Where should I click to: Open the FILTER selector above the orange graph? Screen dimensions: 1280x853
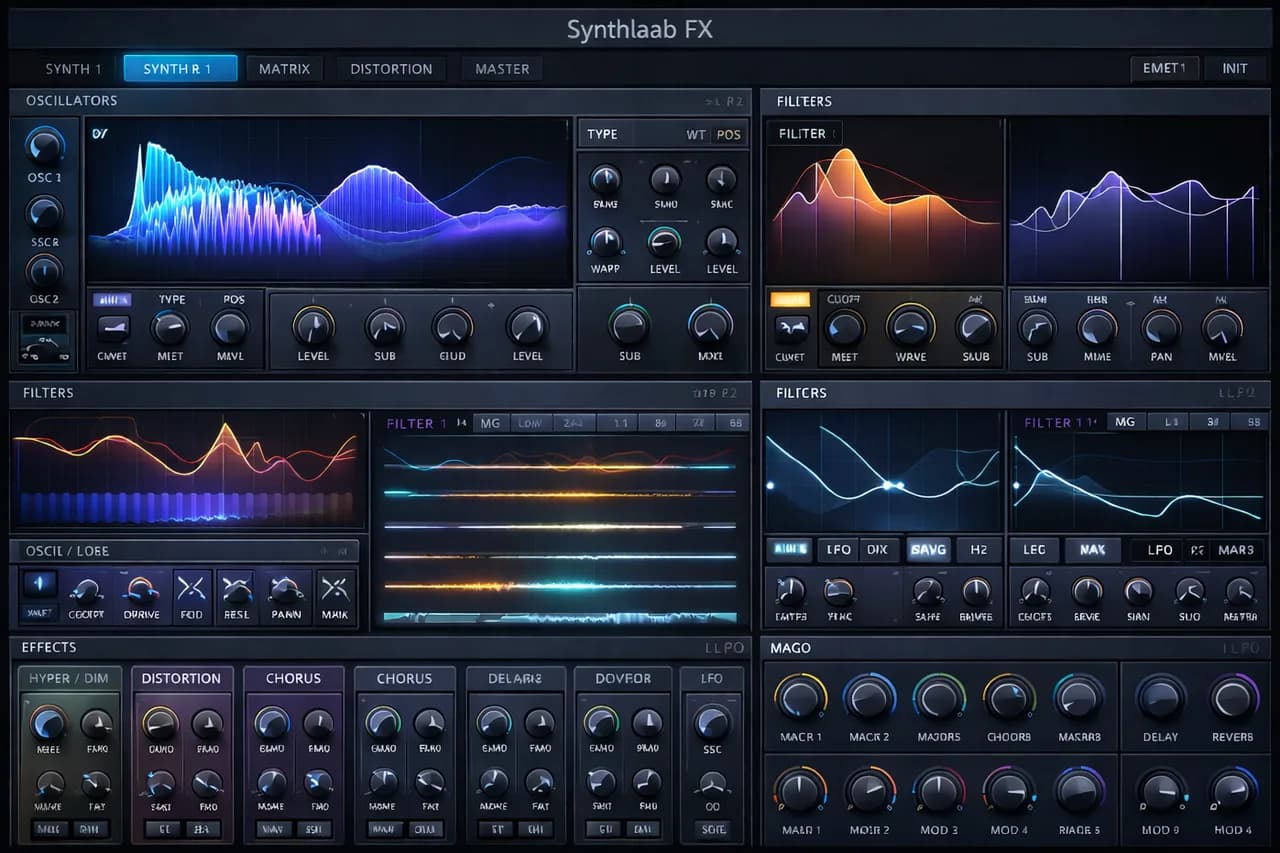pos(803,134)
